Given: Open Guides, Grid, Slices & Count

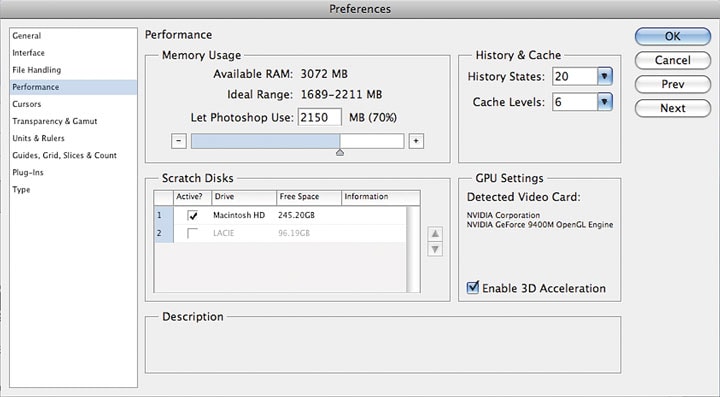Looking at the screenshot, I should click(73, 155).
